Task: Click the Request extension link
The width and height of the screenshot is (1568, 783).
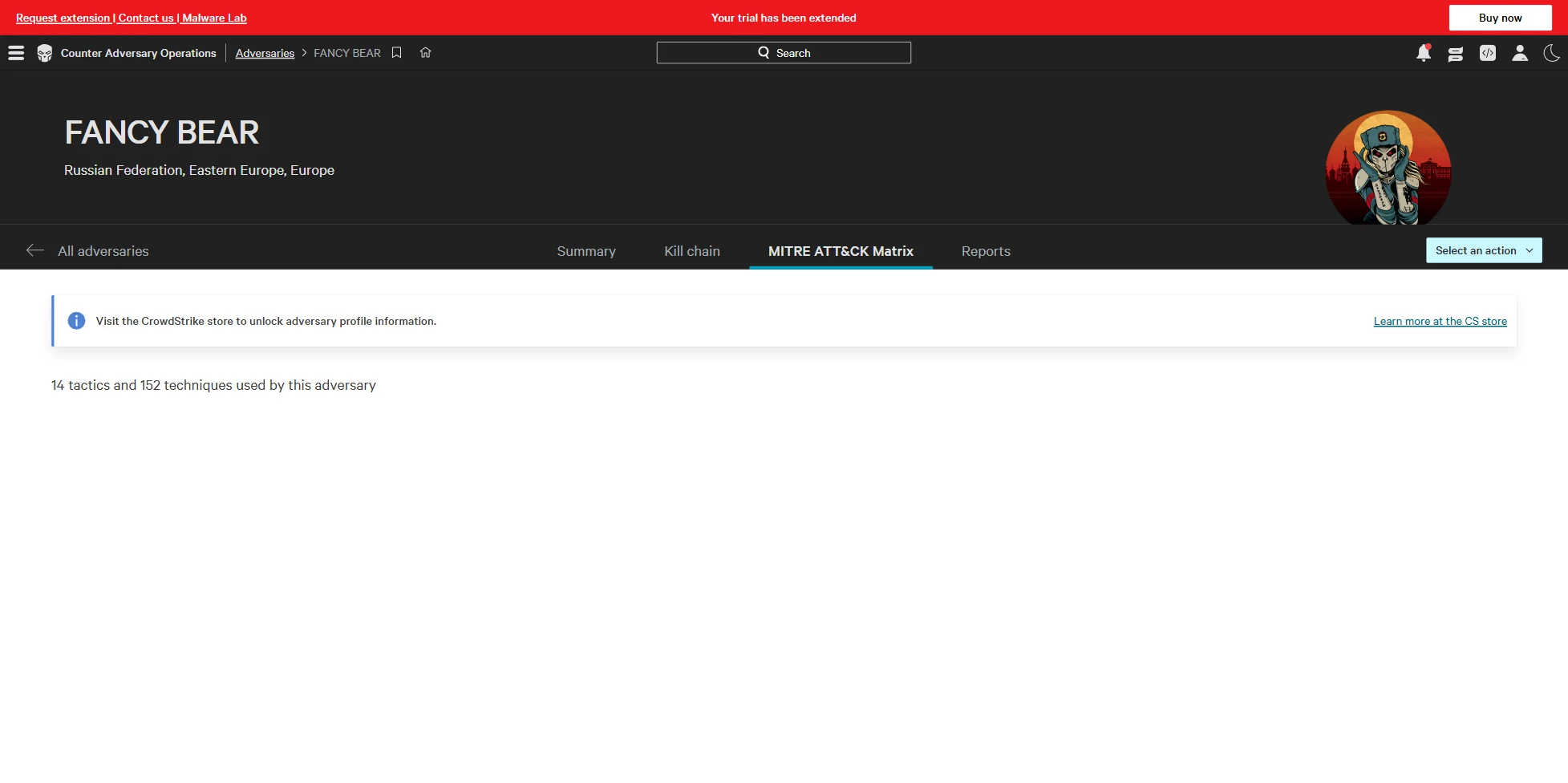Action: [x=63, y=18]
